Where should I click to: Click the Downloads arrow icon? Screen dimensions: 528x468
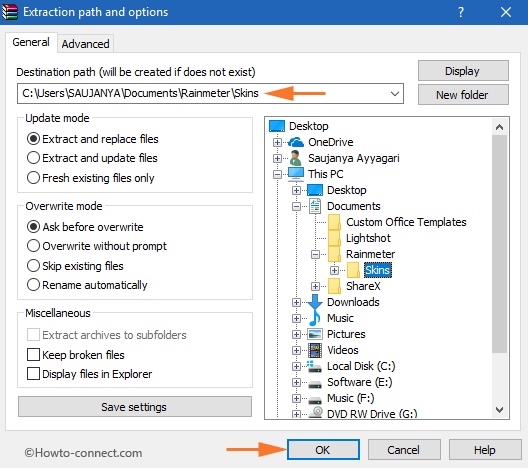[315, 302]
